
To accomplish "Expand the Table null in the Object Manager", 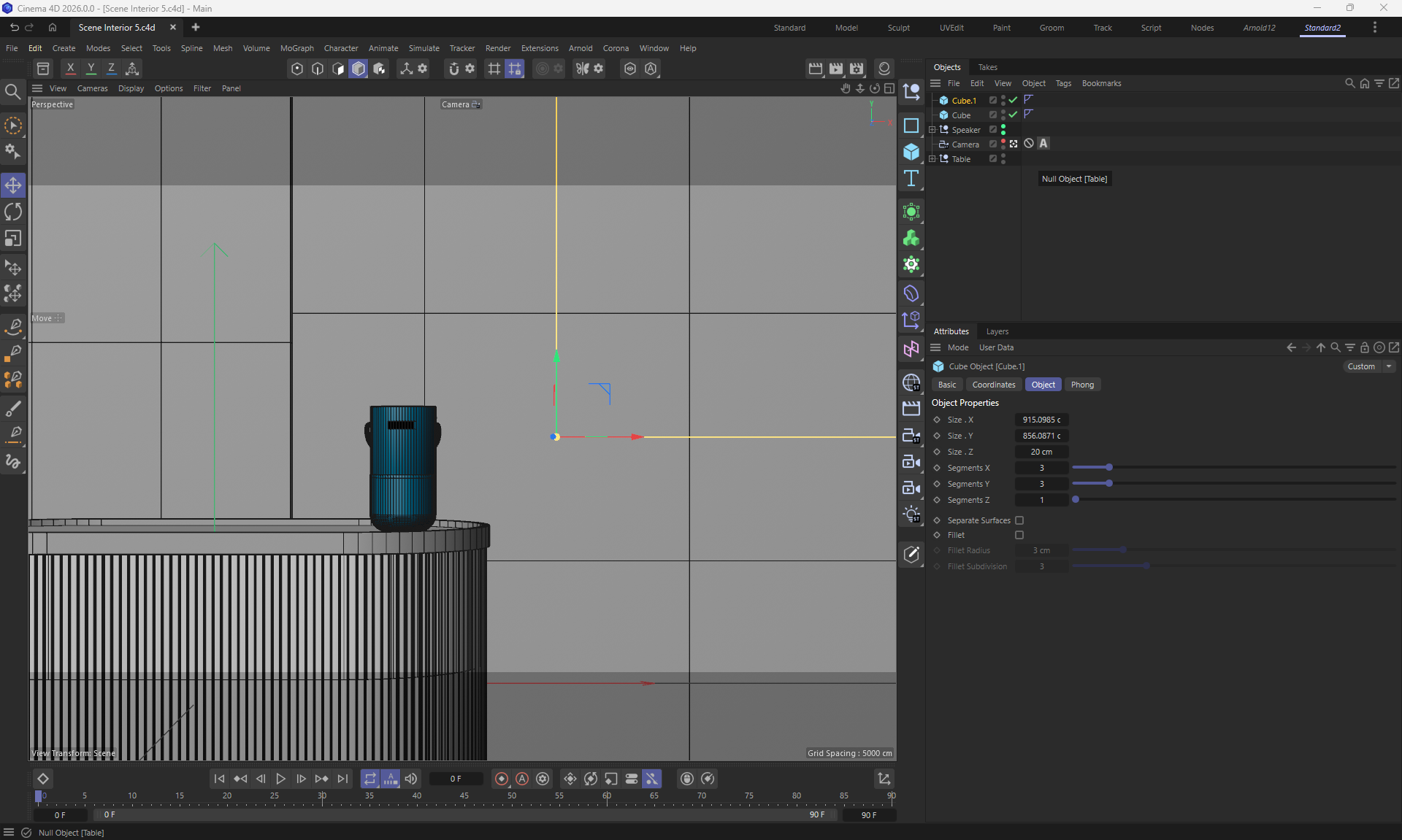I will click(x=932, y=159).
